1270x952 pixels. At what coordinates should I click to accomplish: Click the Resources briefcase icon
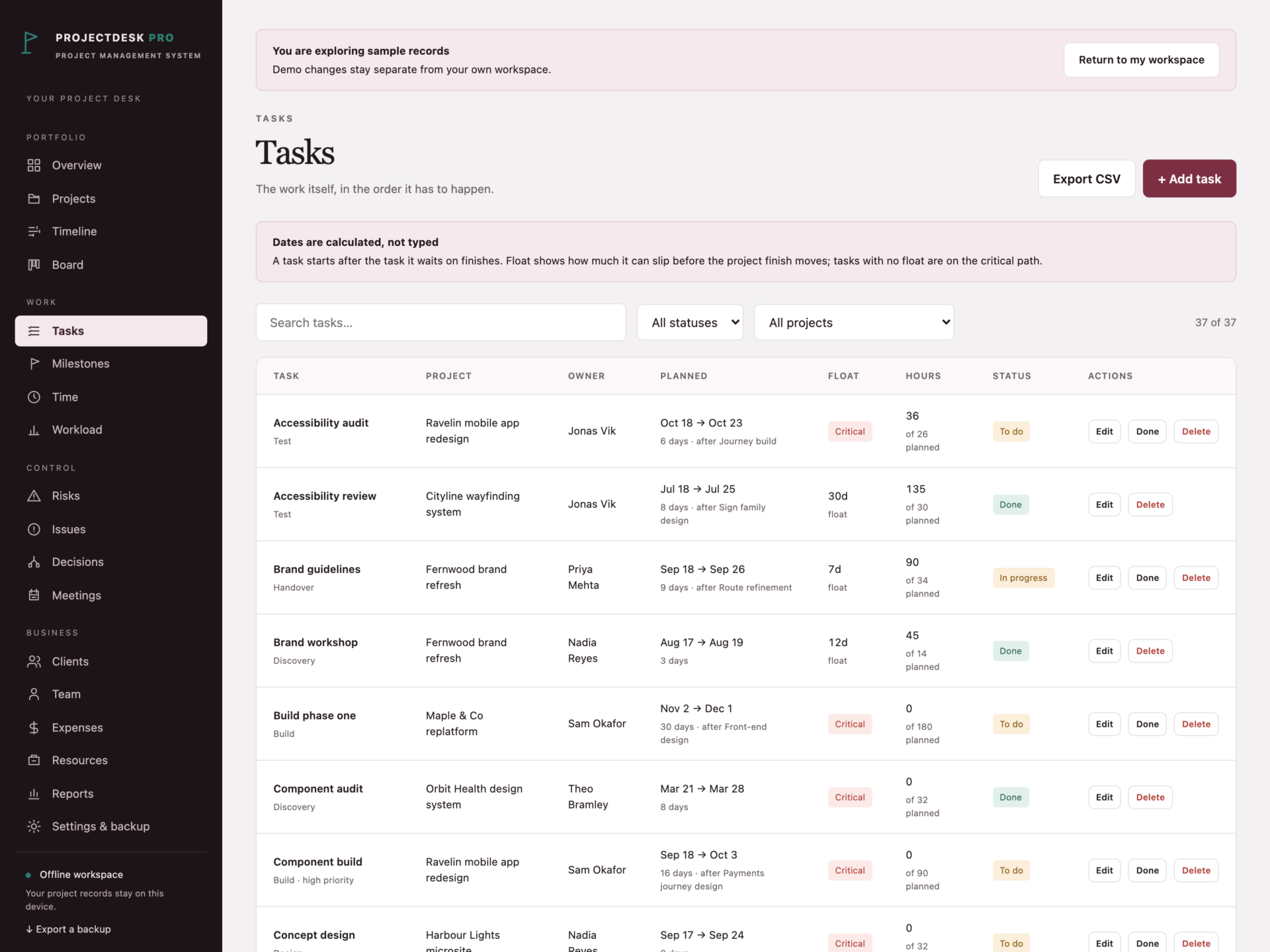34,760
